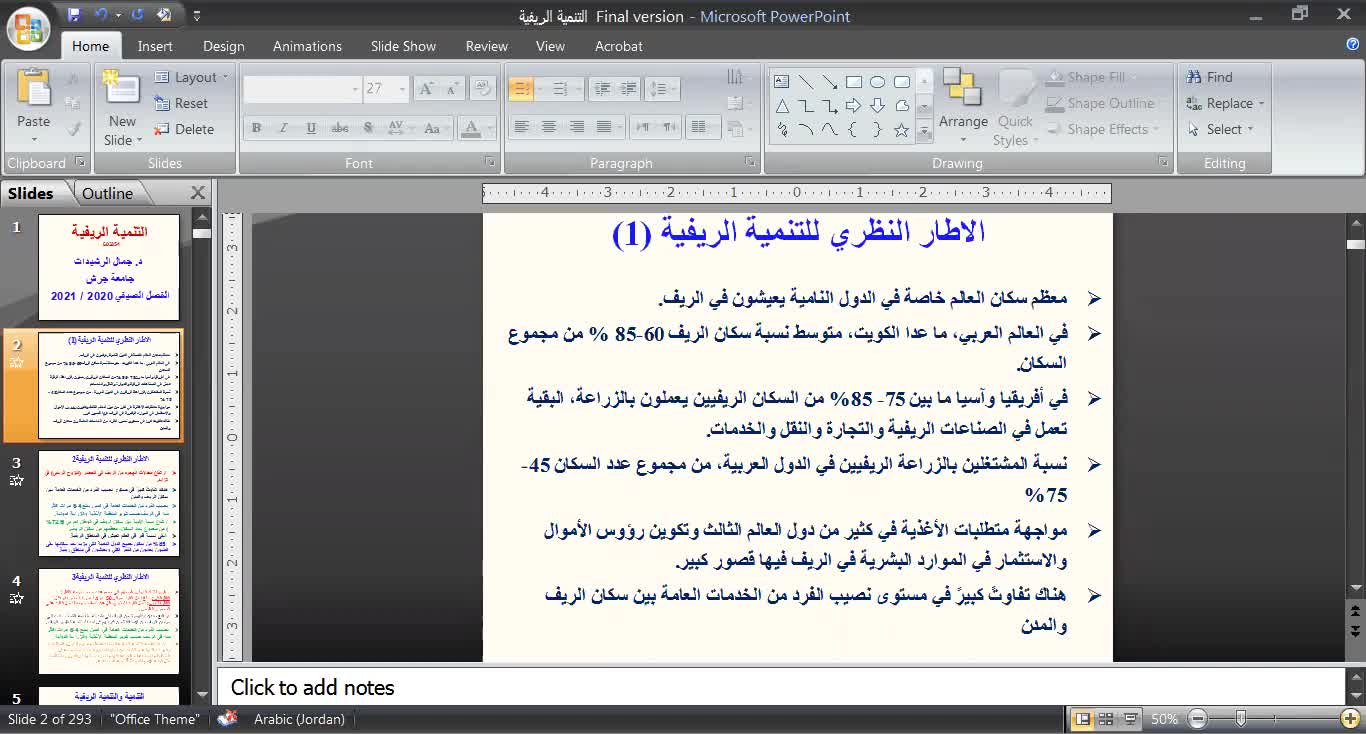1366x734 pixels.
Task: Switch to the Review ribbon tab
Action: (487, 46)
